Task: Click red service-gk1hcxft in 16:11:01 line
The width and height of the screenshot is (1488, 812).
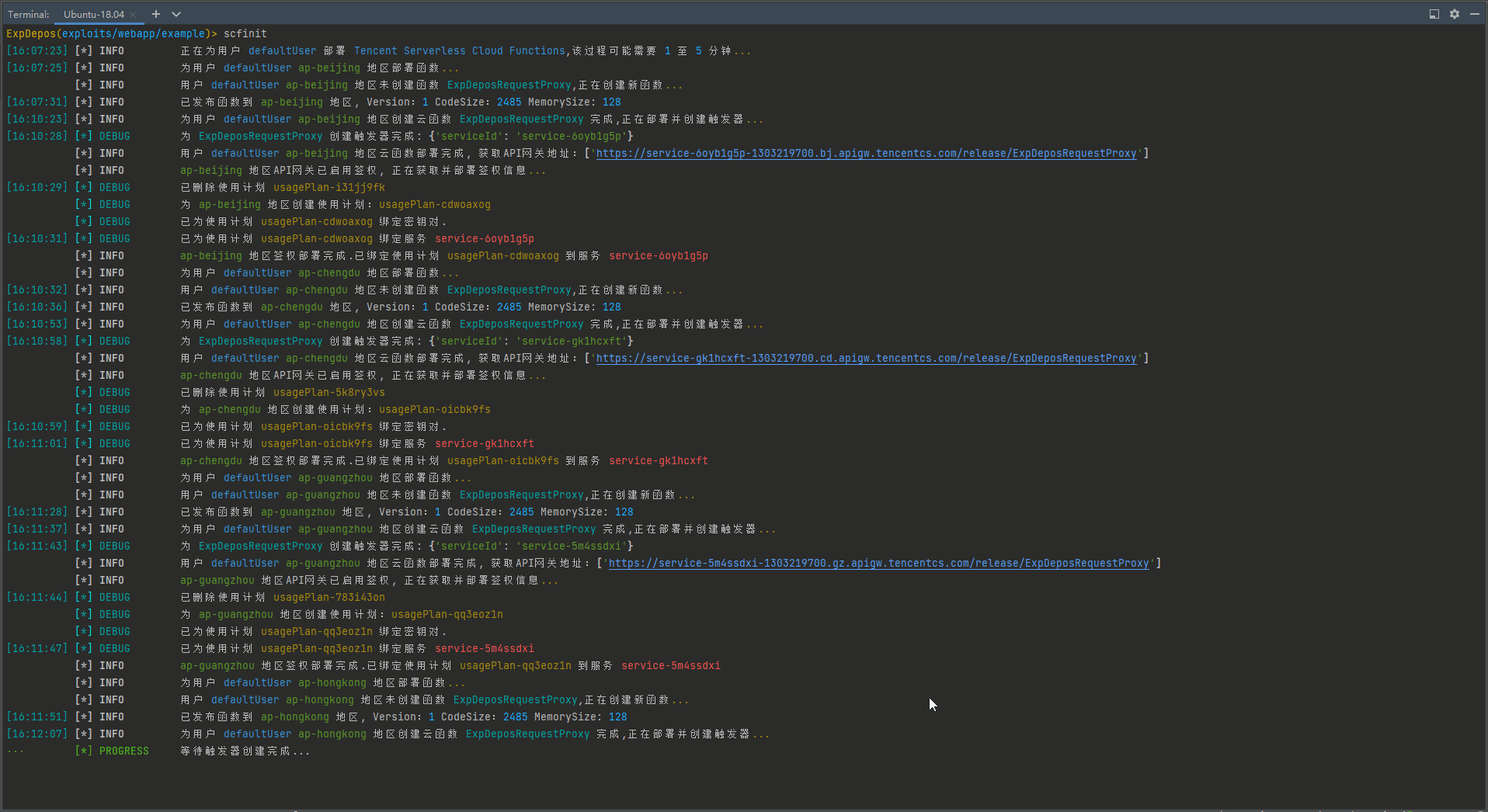Action: pos(485,444)
